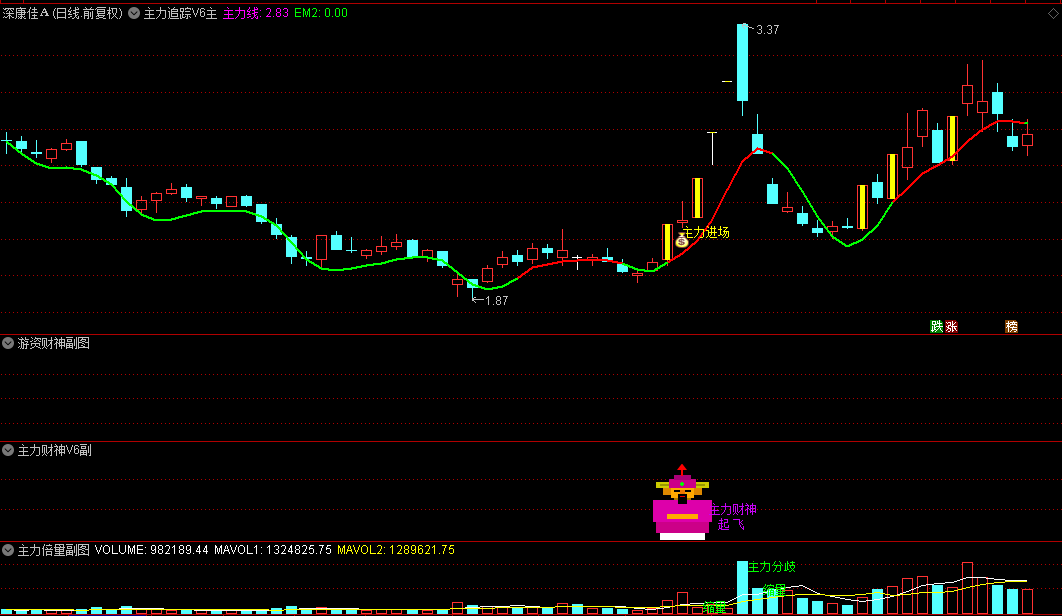1062x616 pixels.
Task: Click the 主力进场 signal label
Action: pyautogui.click(x=707, y=232)
